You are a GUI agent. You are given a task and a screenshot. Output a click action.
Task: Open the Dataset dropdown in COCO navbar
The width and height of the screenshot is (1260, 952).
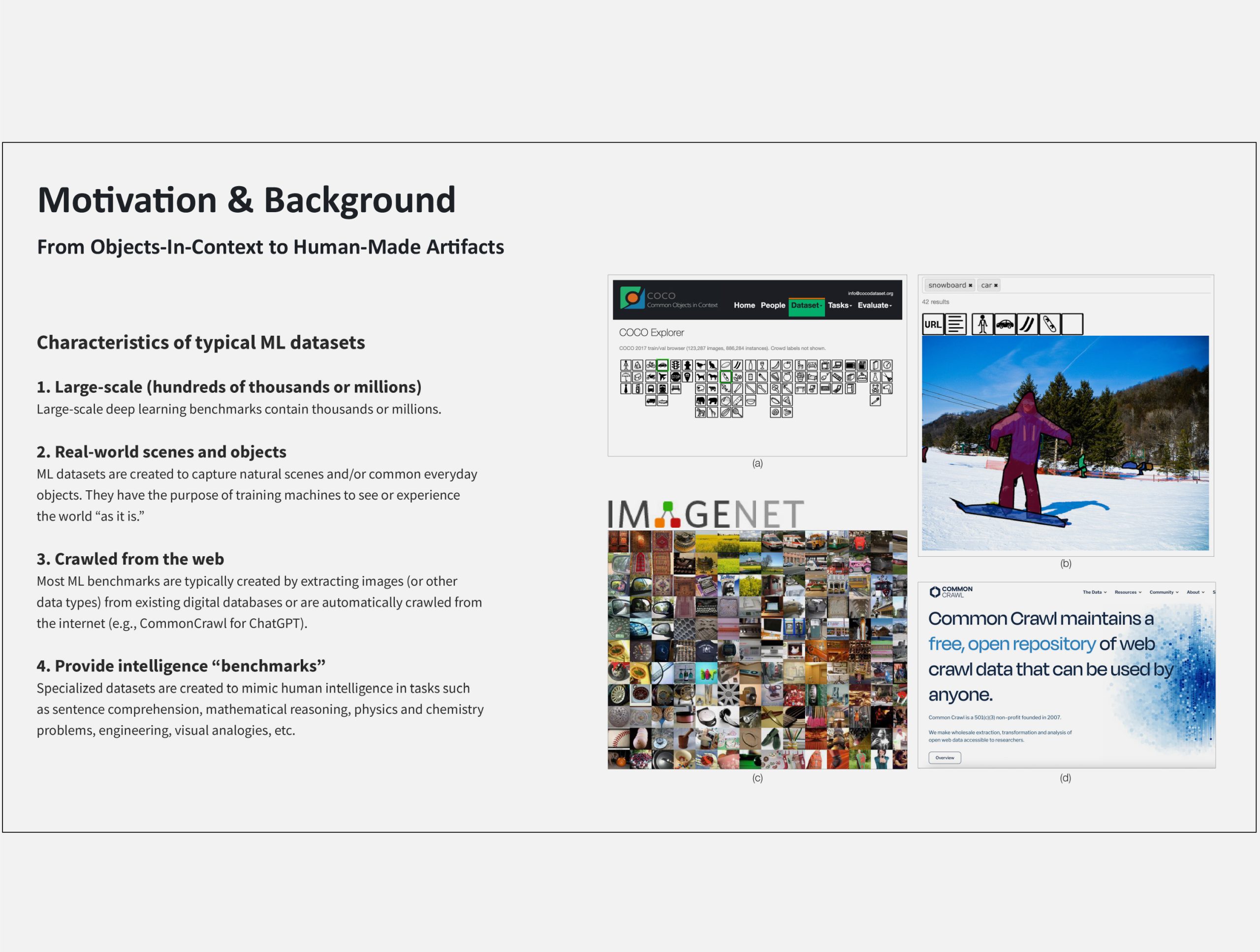click(807, 305)
